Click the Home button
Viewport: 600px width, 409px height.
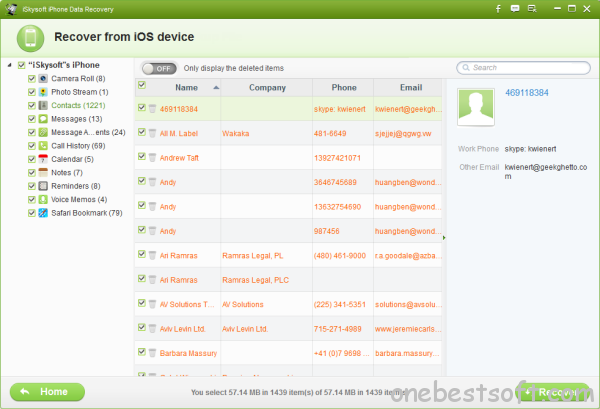click(x=47, y=392)
